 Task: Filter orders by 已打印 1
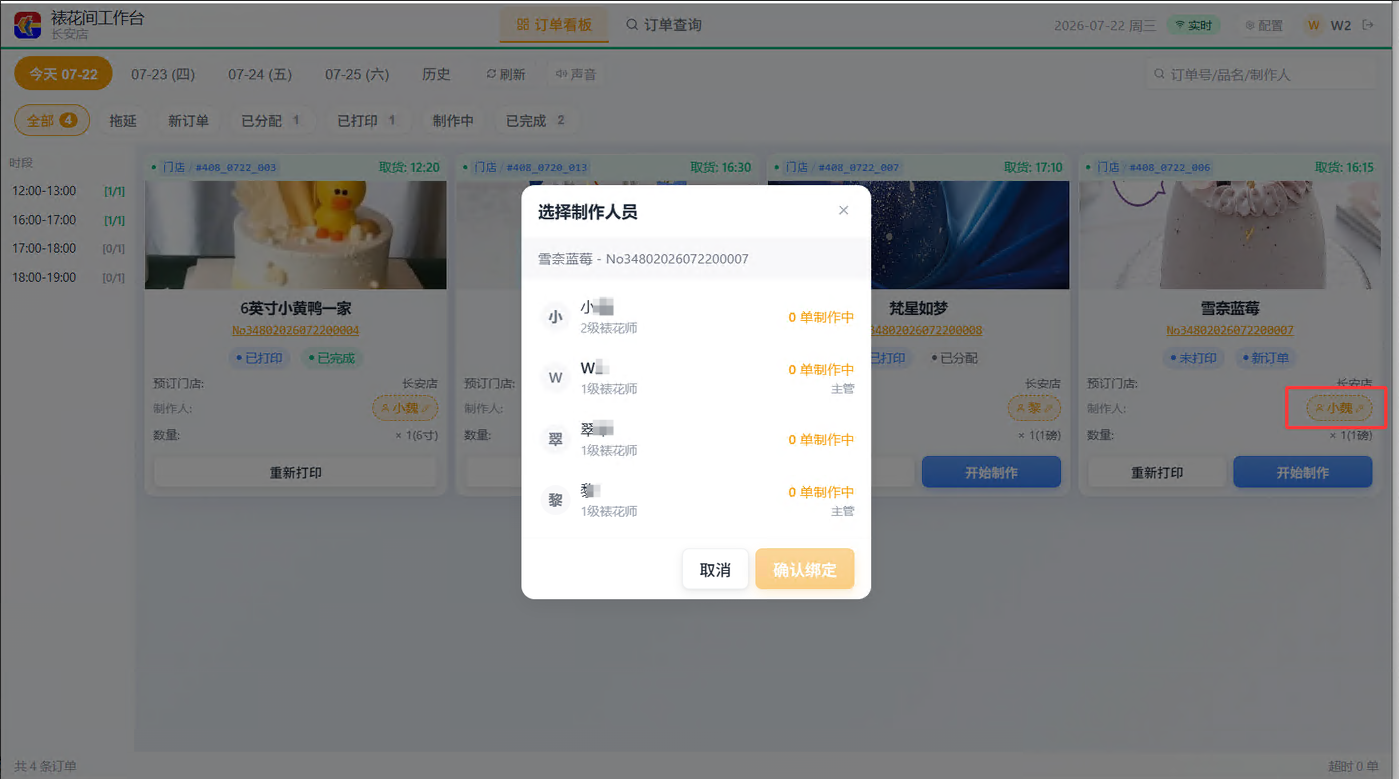(x=367, y=120)
